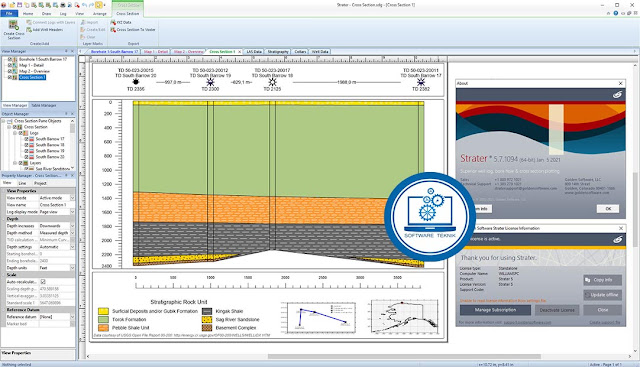This screenshot has width=640, height=367.
Task: Collapse the Logs tree node
Action: (15, 133)
